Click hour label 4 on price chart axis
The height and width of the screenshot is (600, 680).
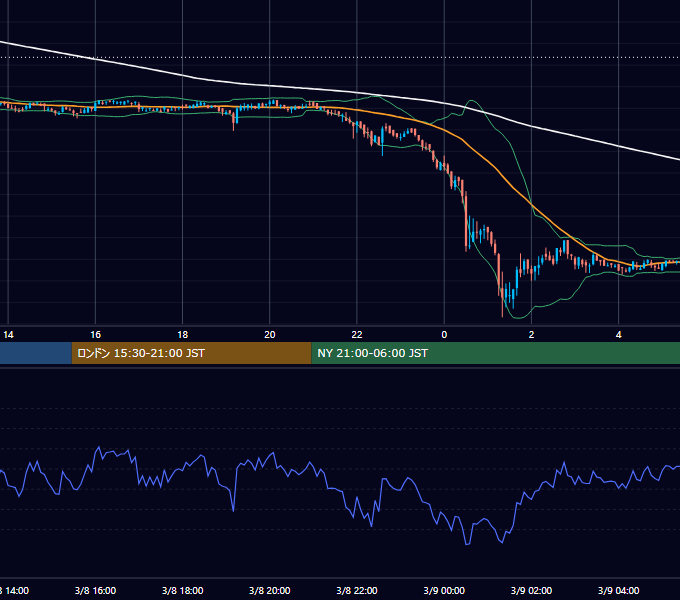pyautogui.click(x=618, y=335)
